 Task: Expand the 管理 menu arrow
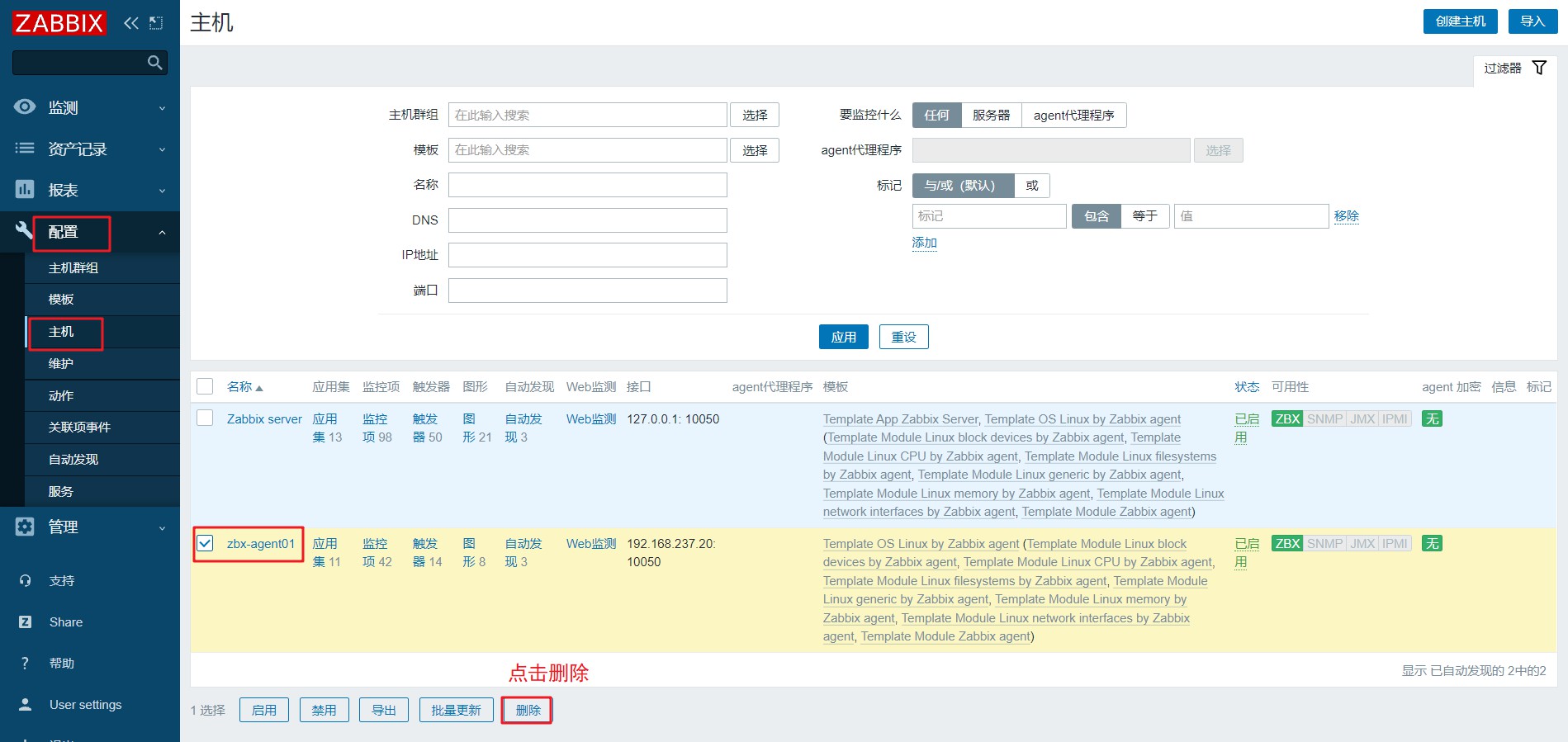click(x=162, y=528)
